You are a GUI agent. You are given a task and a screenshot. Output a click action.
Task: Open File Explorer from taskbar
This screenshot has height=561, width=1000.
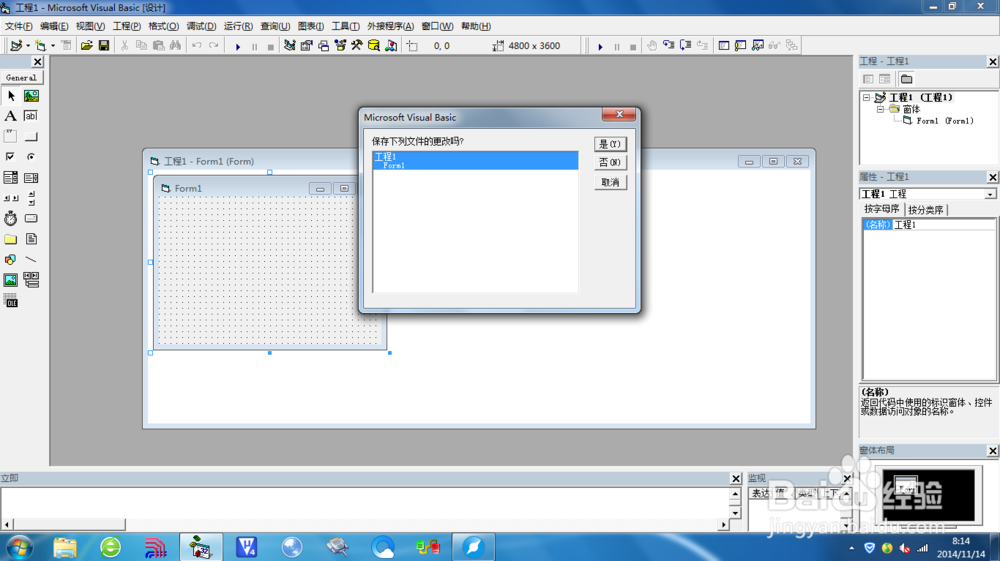tap(65, 547)
